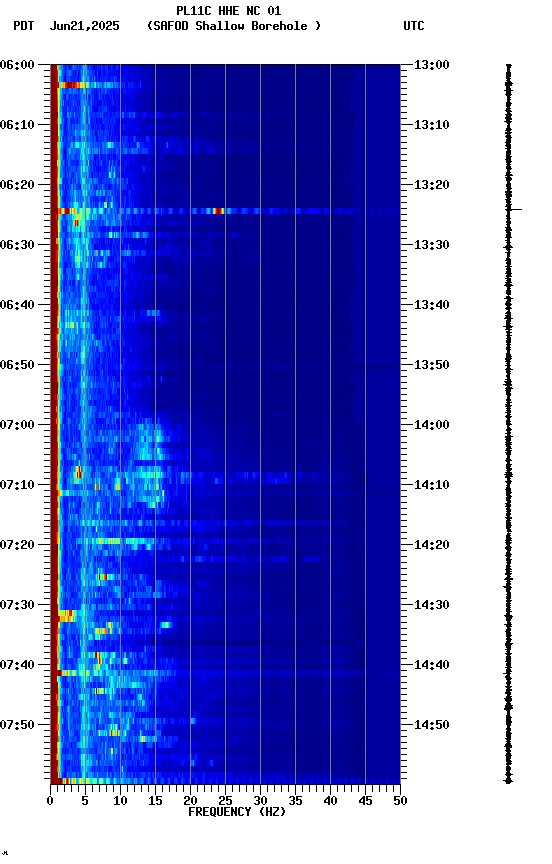
Task: Click the bright patch near 16 Hz at 07:33
Action: pyautogui.click(x=166, y=625)
